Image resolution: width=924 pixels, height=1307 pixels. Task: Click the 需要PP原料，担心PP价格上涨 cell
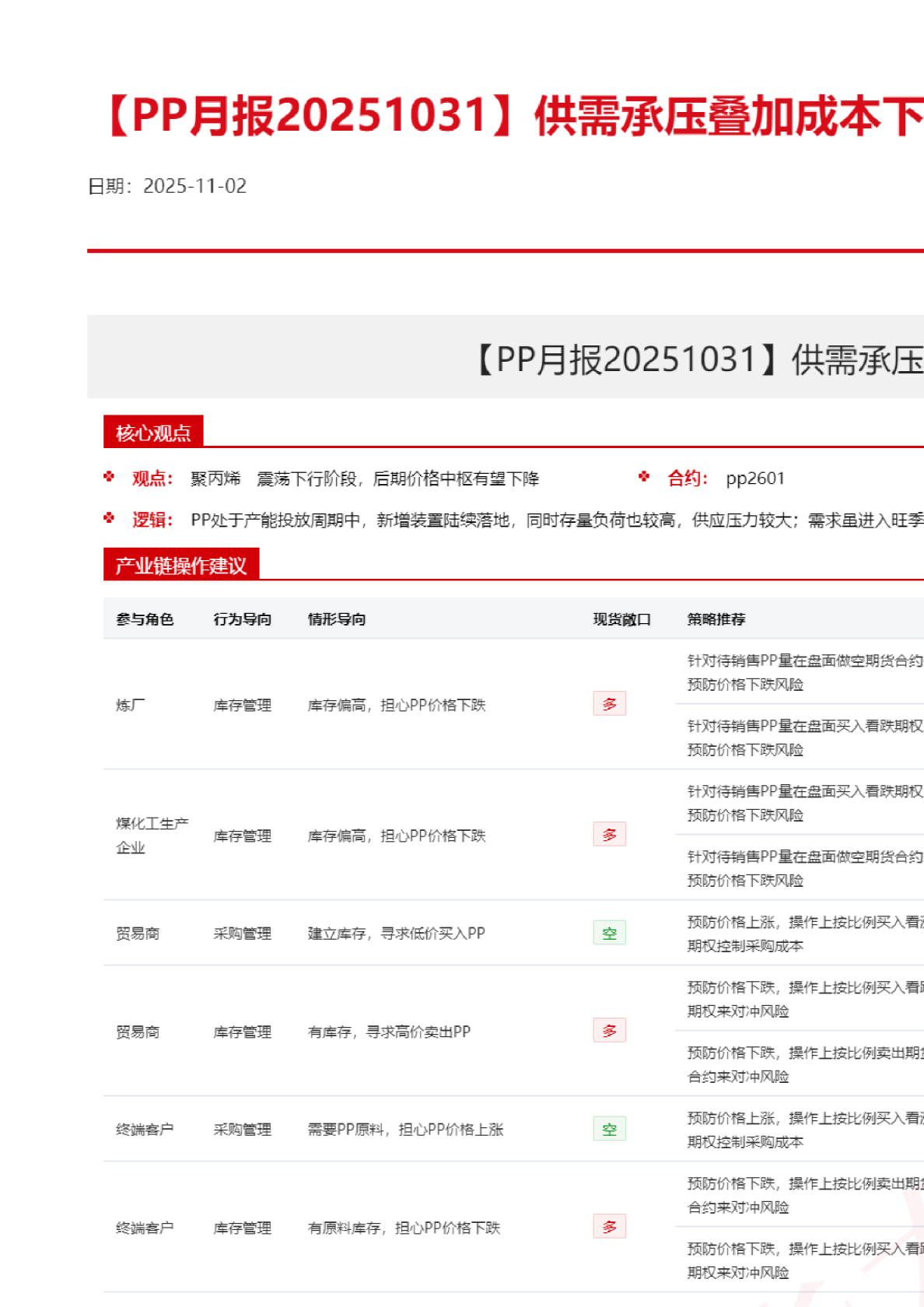tap(405, 1130)
